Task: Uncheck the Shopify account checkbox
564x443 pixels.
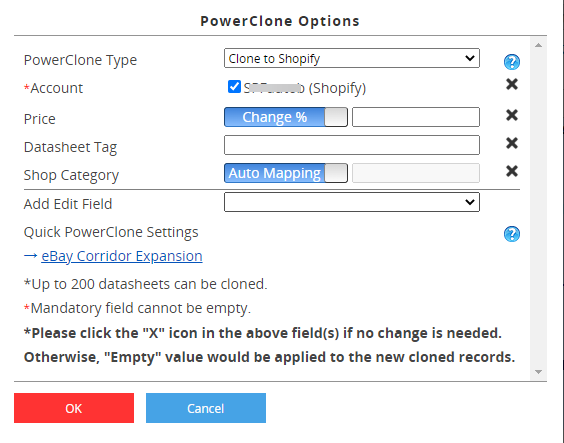Action: 234,86
